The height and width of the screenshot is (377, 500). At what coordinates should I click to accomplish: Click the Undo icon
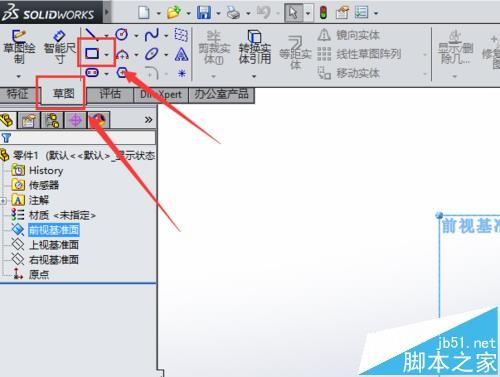tap(264, 13)
